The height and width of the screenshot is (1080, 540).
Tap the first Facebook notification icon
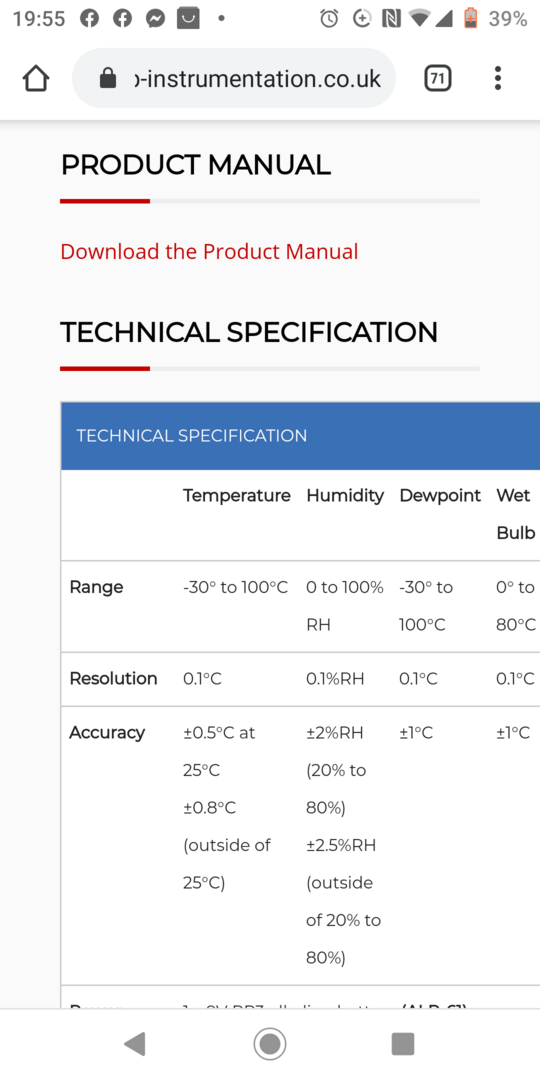click(x=90, y=19)
